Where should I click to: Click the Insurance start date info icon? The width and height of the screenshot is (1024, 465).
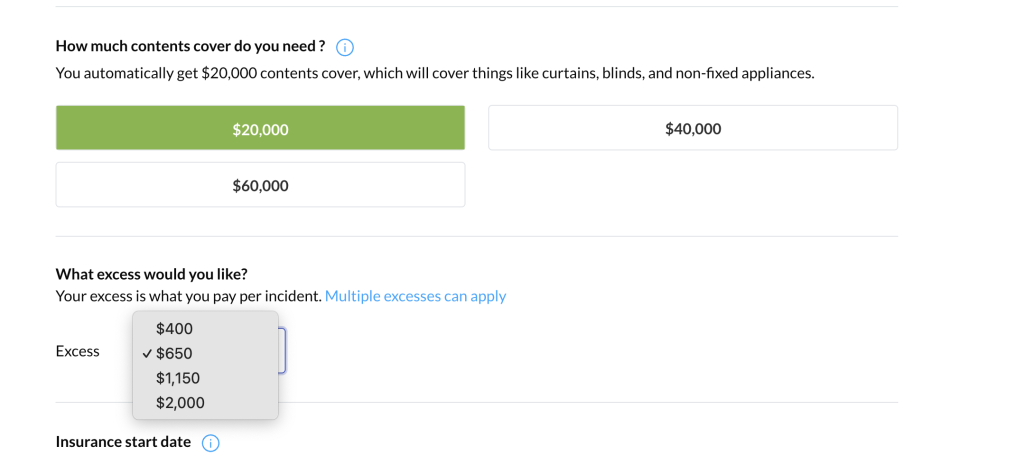[211, 443]
